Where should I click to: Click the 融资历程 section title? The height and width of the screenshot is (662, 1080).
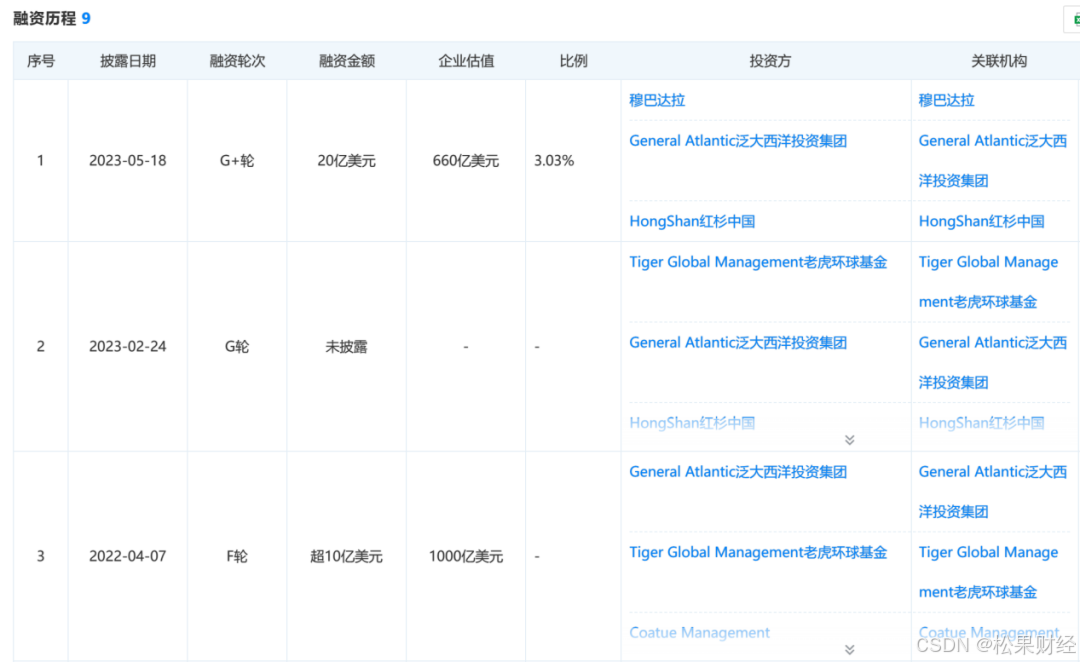pyautogui.click(x=45, y=18)
